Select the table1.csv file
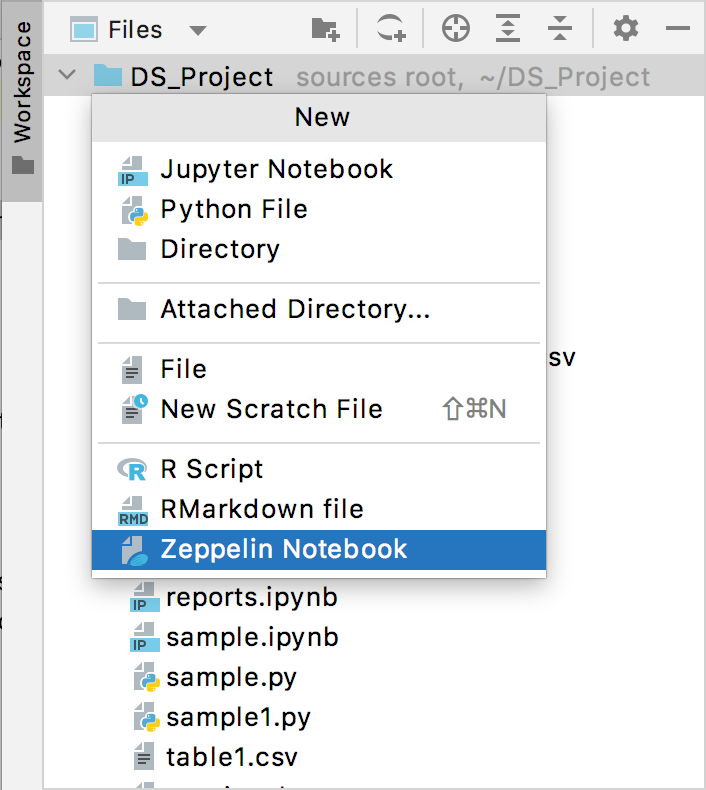706x790 pixels. (x=231, y=757)
